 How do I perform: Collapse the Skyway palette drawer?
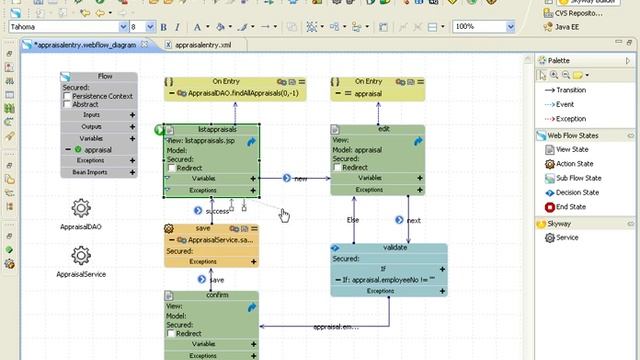(x=631, y=224)
